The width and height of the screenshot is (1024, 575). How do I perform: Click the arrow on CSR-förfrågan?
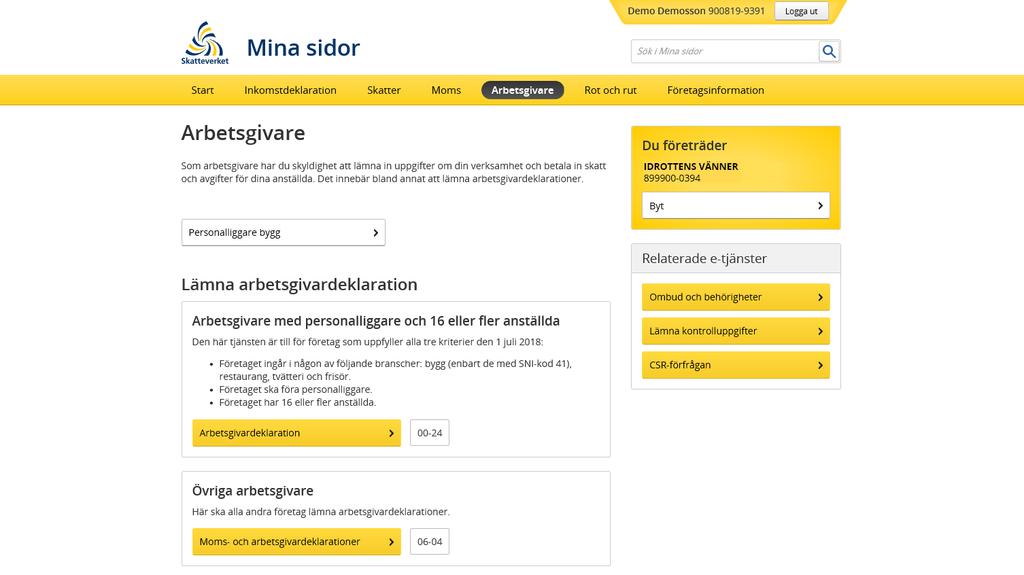tap(820, 365)
